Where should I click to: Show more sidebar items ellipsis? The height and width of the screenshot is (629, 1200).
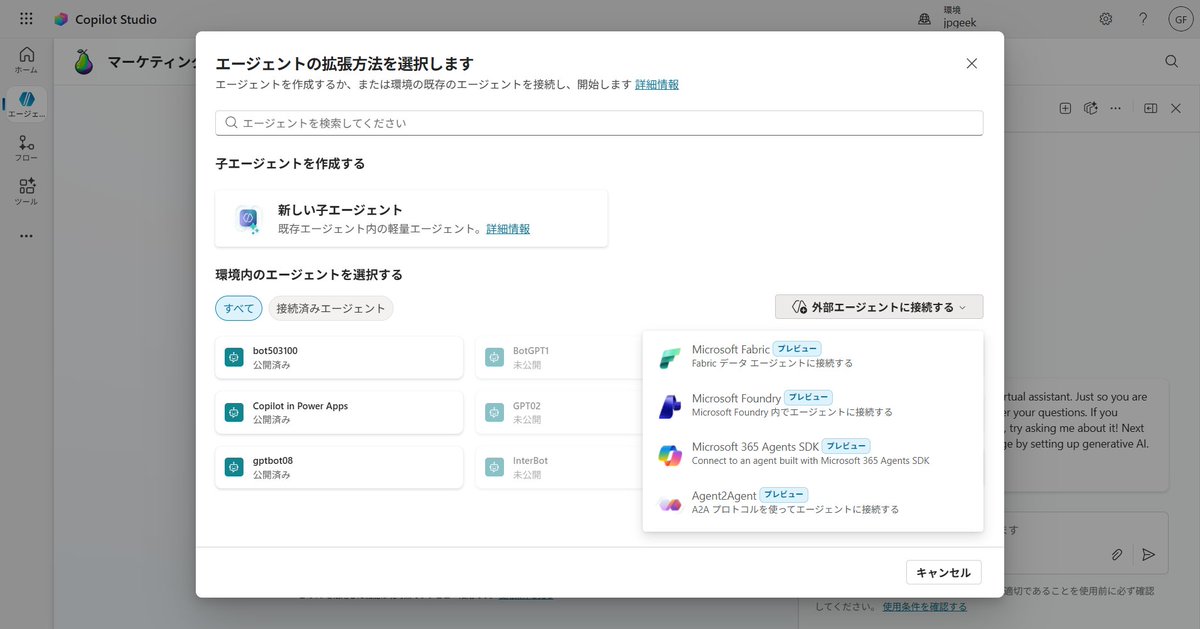pos(26,236)
